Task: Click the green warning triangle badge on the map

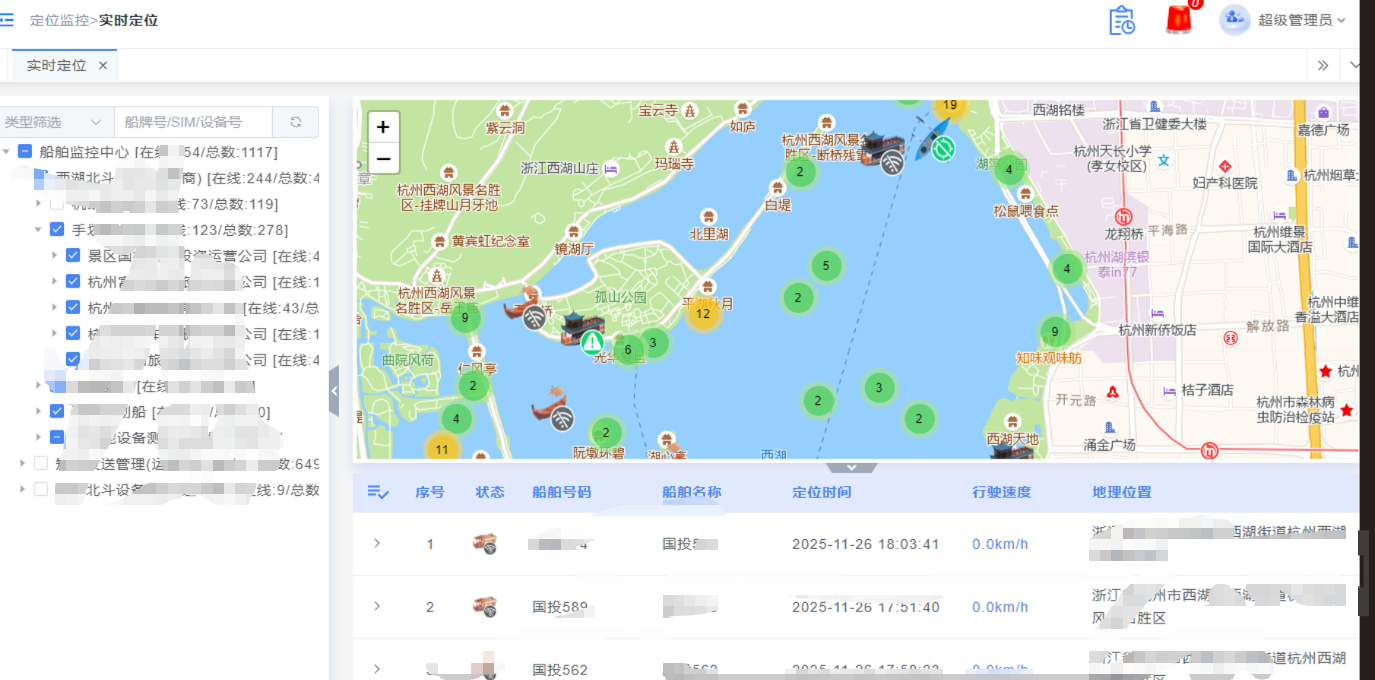Action: [592, 343]
